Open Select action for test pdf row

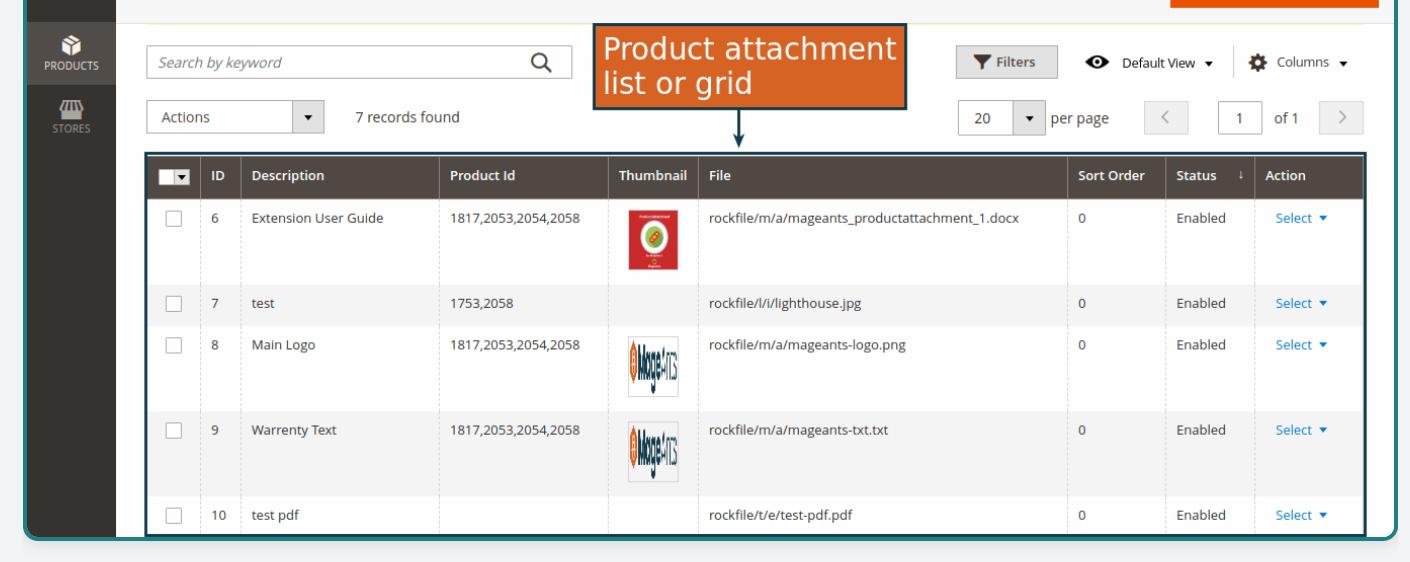(1299, 516)
